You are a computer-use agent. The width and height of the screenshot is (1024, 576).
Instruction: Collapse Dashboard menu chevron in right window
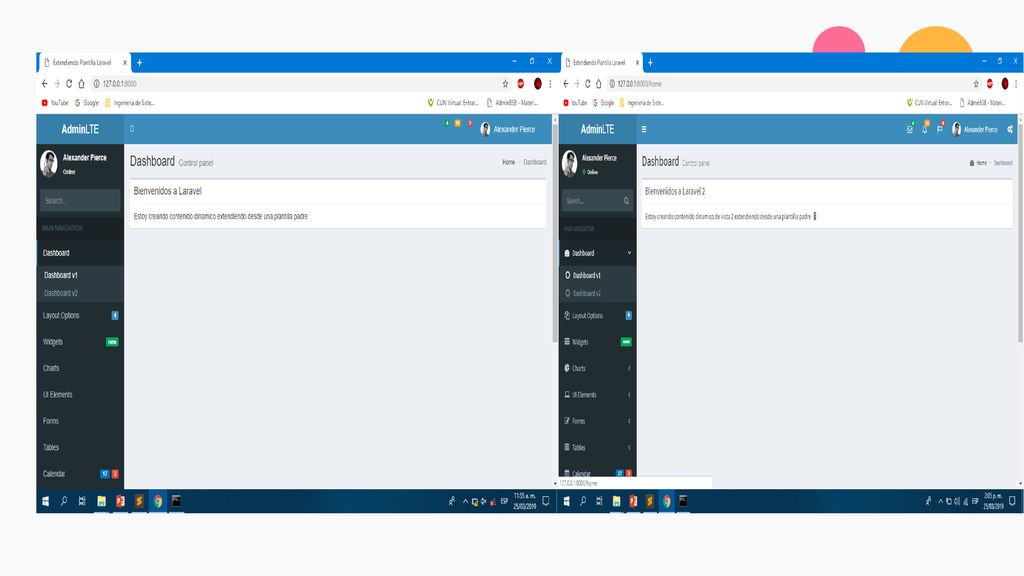pos(630,253)
